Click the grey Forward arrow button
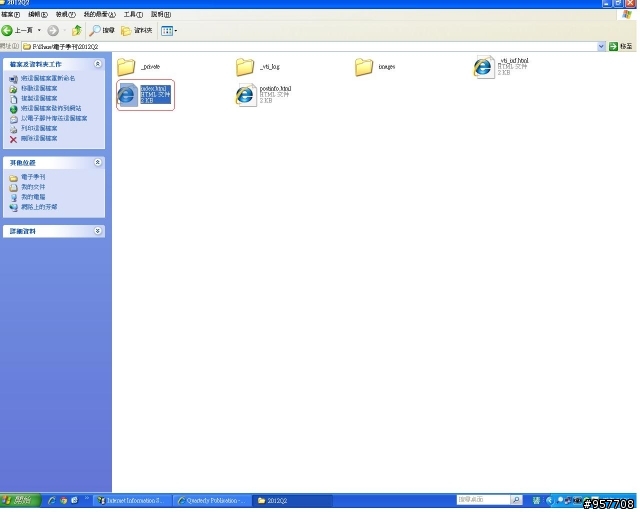640x512 pixels. [53, 30]
